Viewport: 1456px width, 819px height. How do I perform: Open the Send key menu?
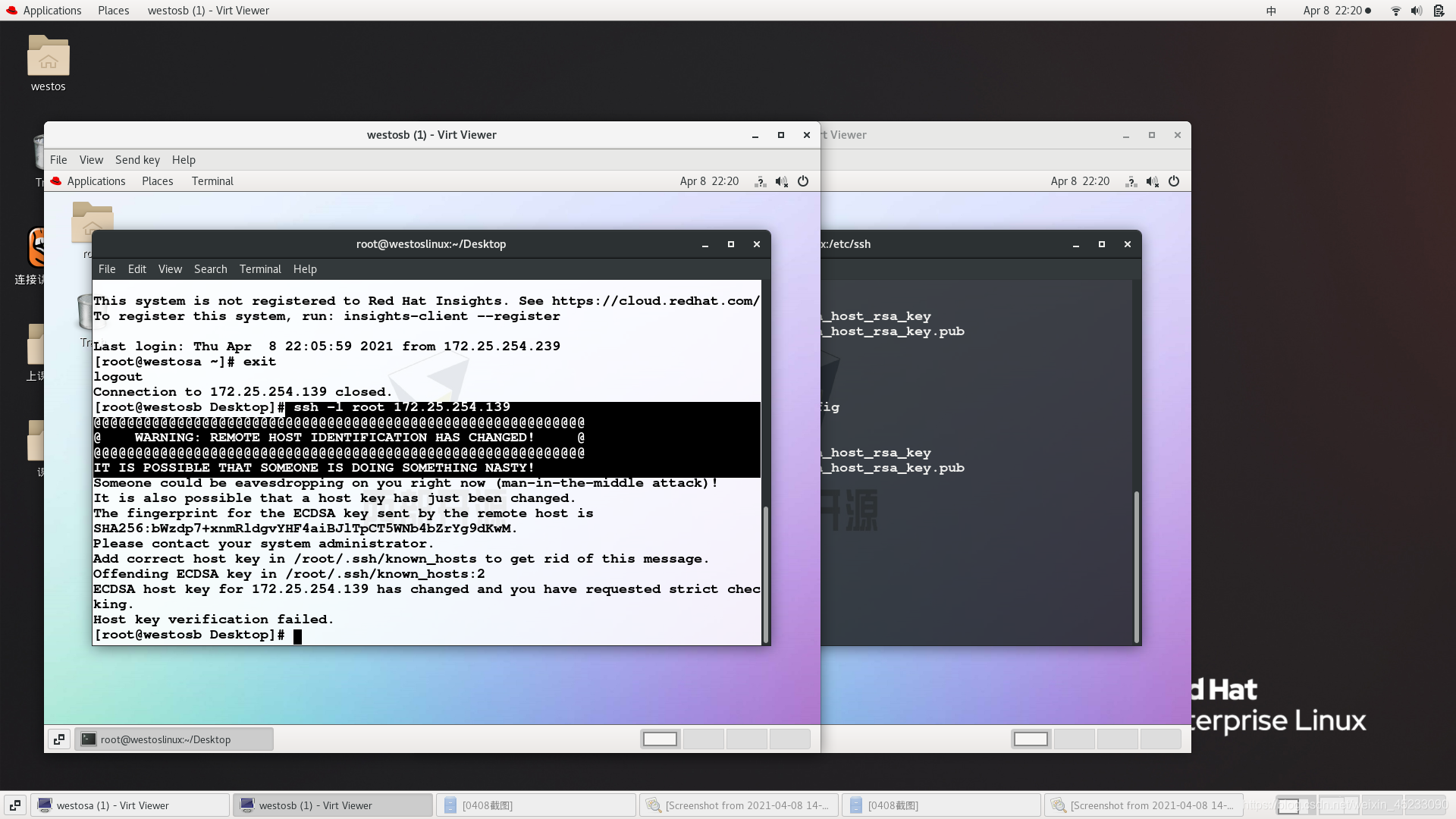137,160
